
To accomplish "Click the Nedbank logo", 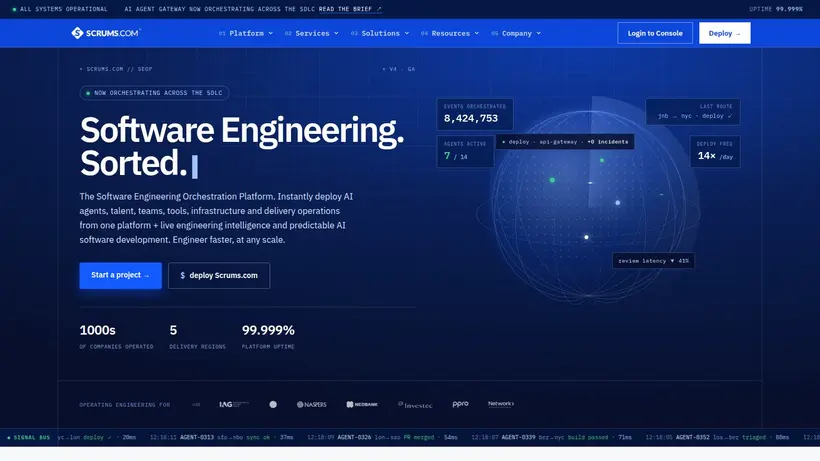I will (x=362, y=404).
